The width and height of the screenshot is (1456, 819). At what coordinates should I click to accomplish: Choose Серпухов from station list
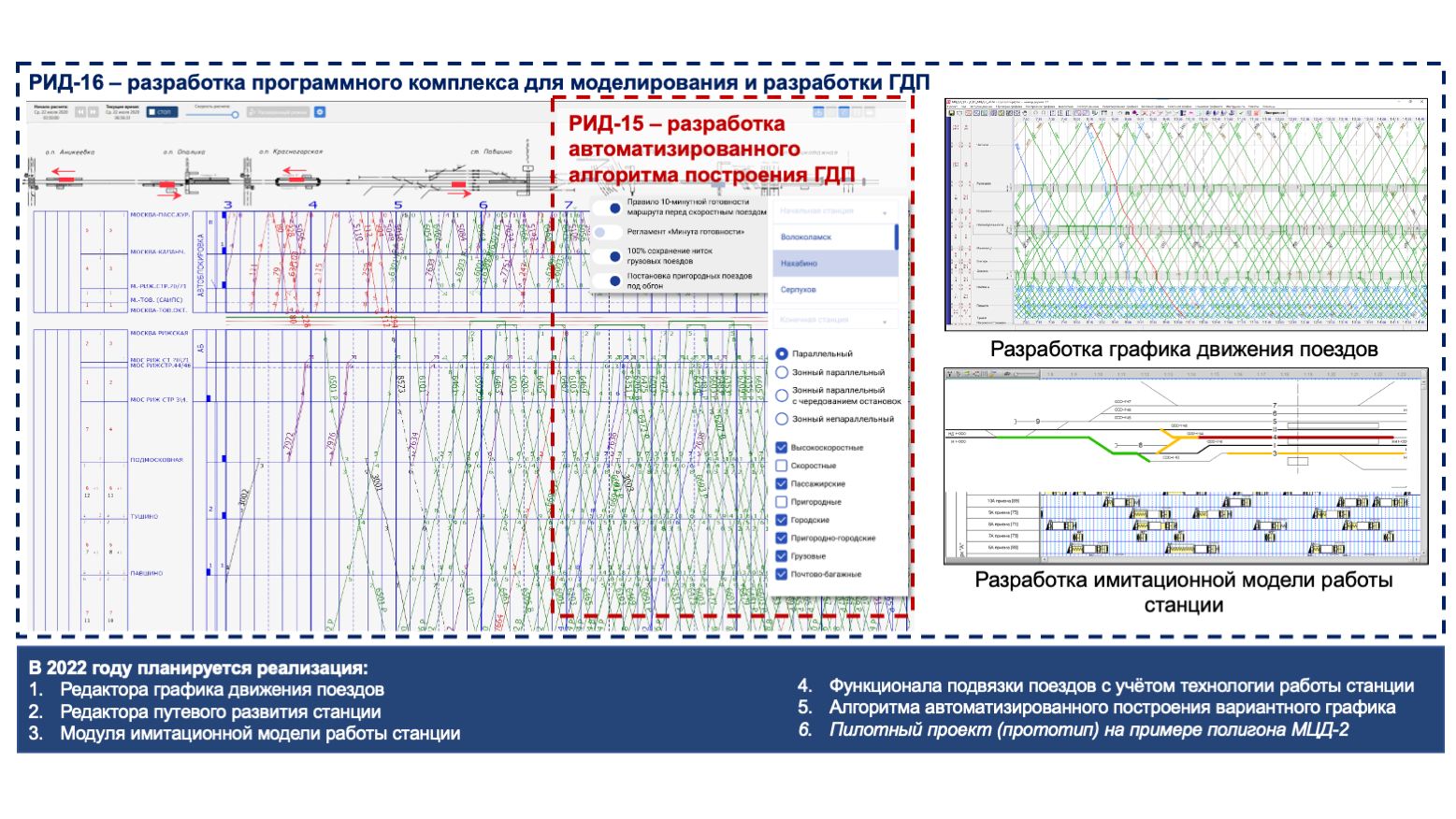point(834,290)
